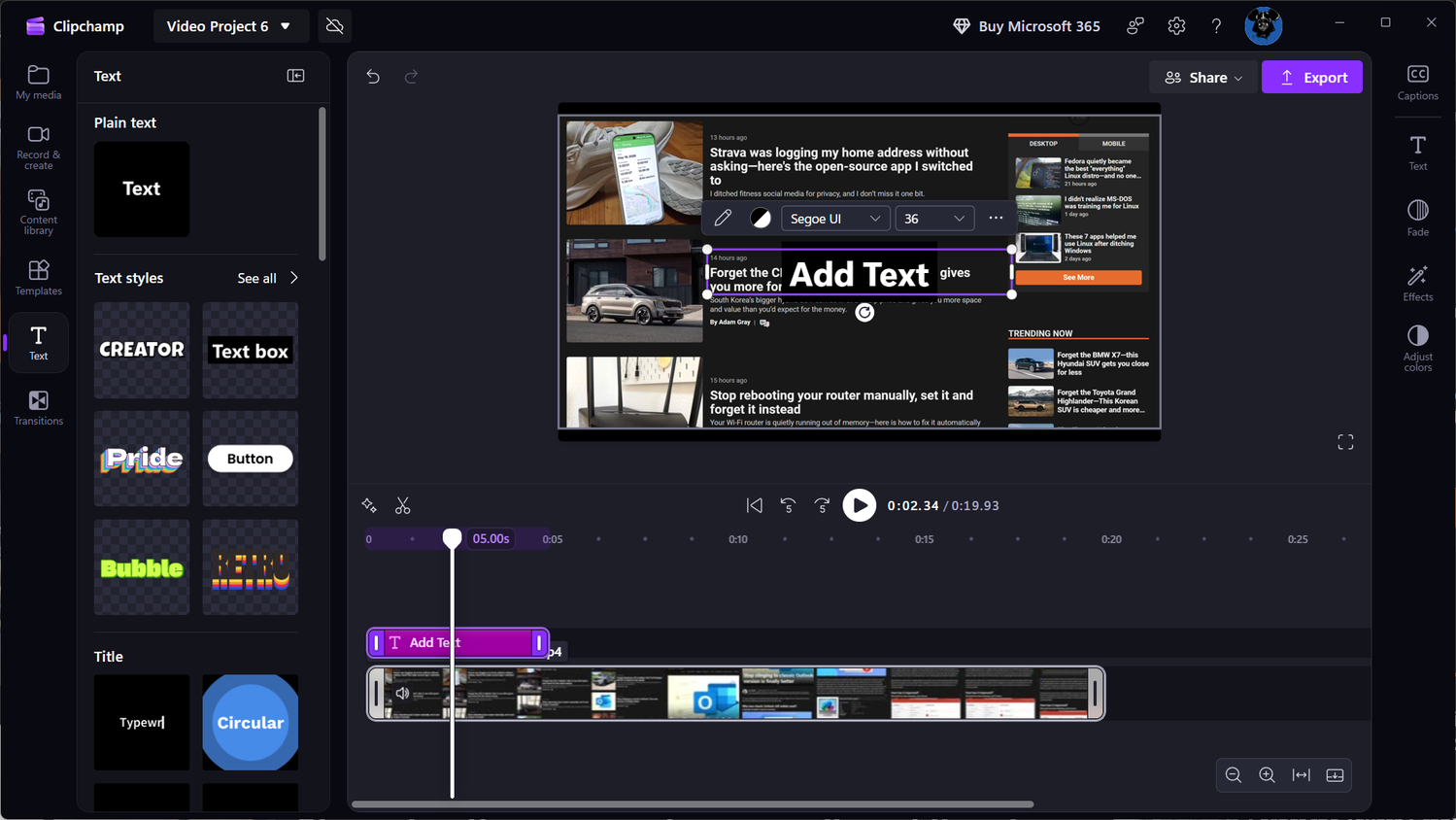The width and height of the screenshot is (1456, 820).
Task: Click the Undo arrow
Action: click(373, 77)
